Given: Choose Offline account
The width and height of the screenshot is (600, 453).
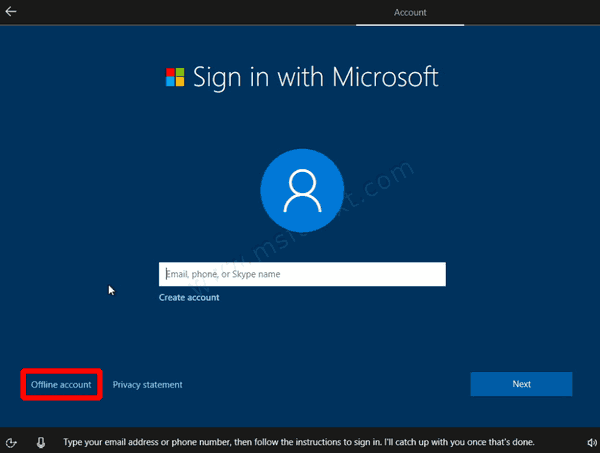Looking at the screenshot, I should (x=61, y=385).
